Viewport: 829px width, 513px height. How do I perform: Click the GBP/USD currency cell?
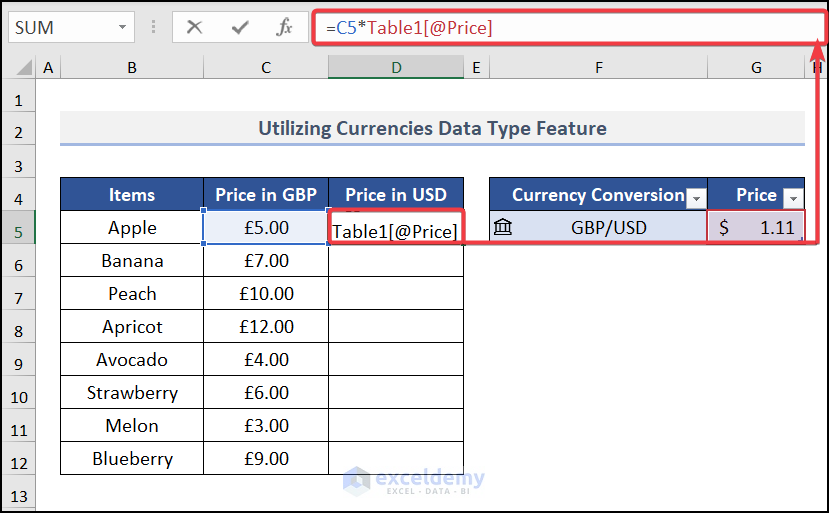[x=609, y=228]
